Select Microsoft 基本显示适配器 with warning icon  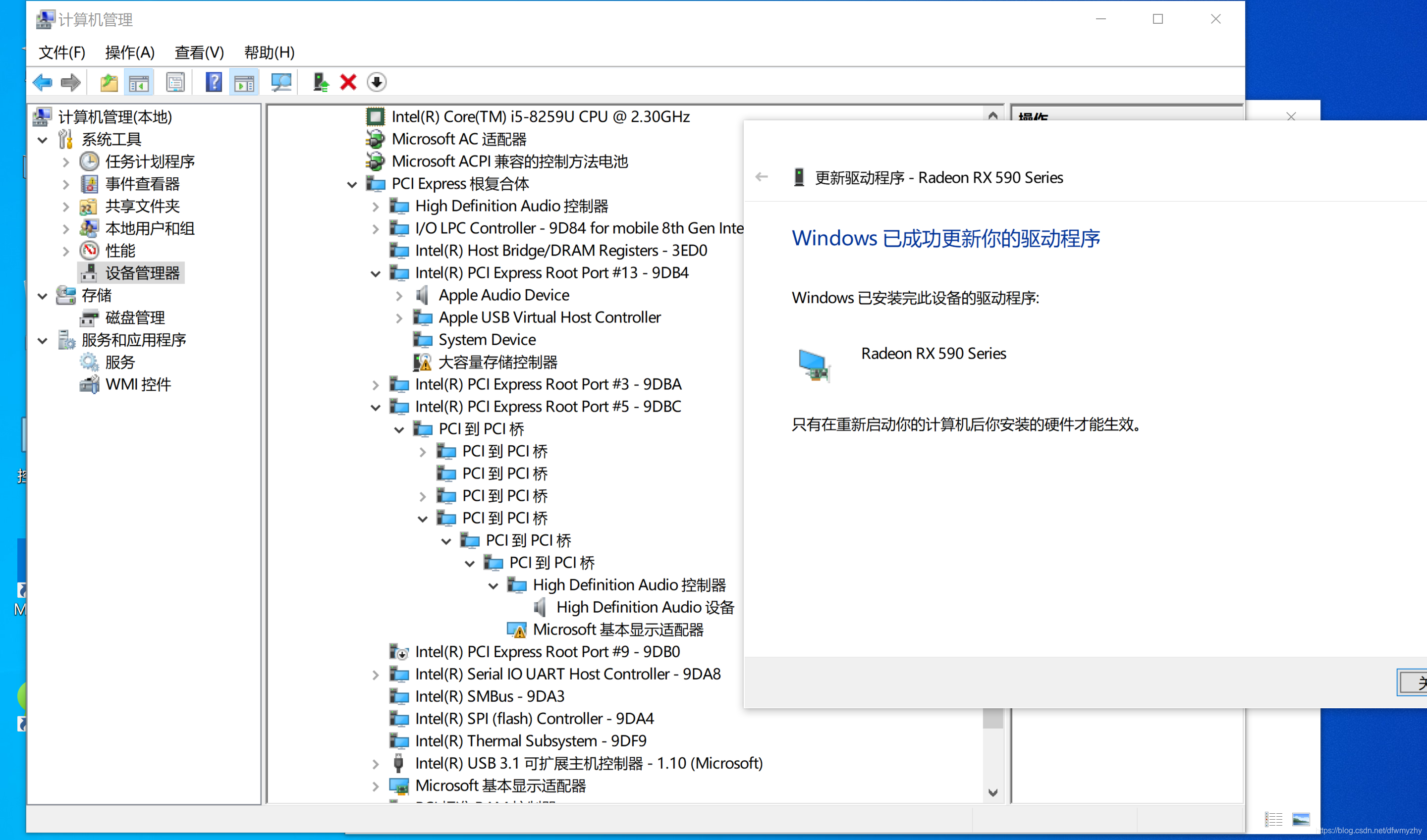point(617,630)
